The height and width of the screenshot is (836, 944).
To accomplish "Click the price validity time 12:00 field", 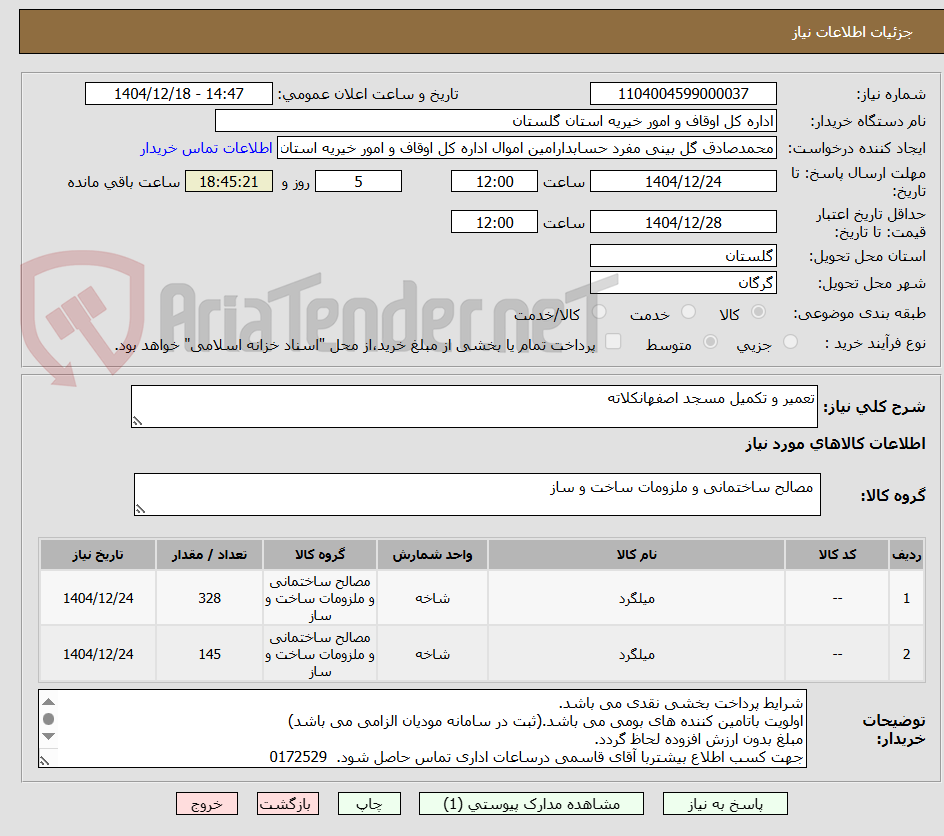I will pyautogui.click(x=494, y=222).
